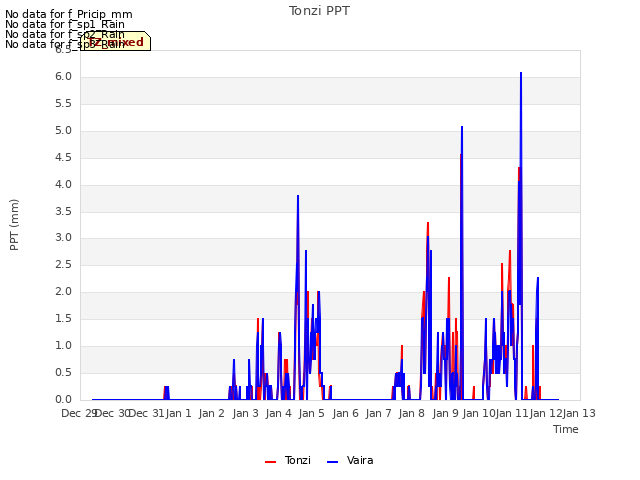Click the Jan 3 x-axis tick label
Image resolution: width=640 pixels, height=480 pixels.
245,413
